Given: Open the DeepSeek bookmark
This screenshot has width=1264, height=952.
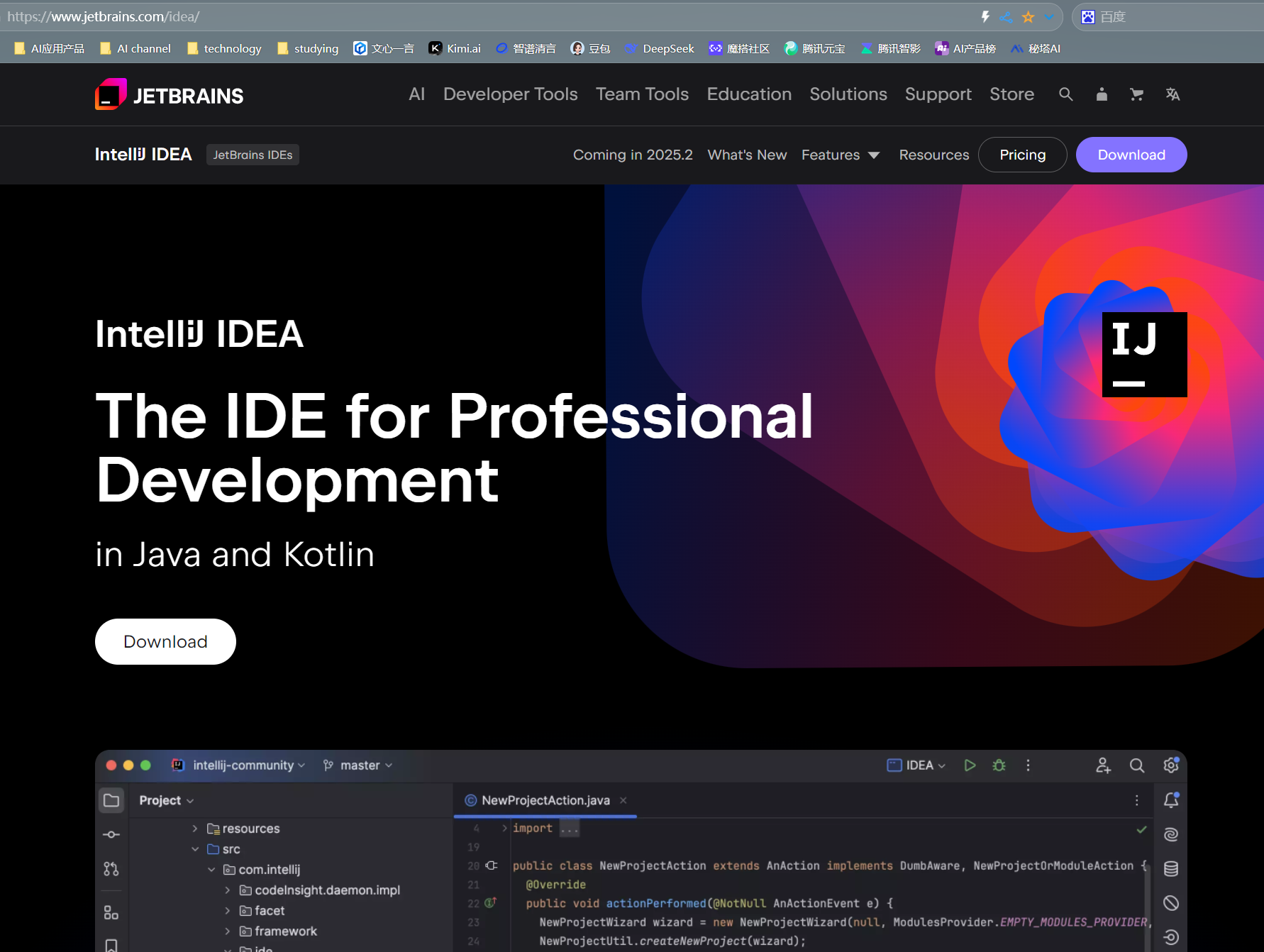Looking at the screenshot, I should [660, 48].
